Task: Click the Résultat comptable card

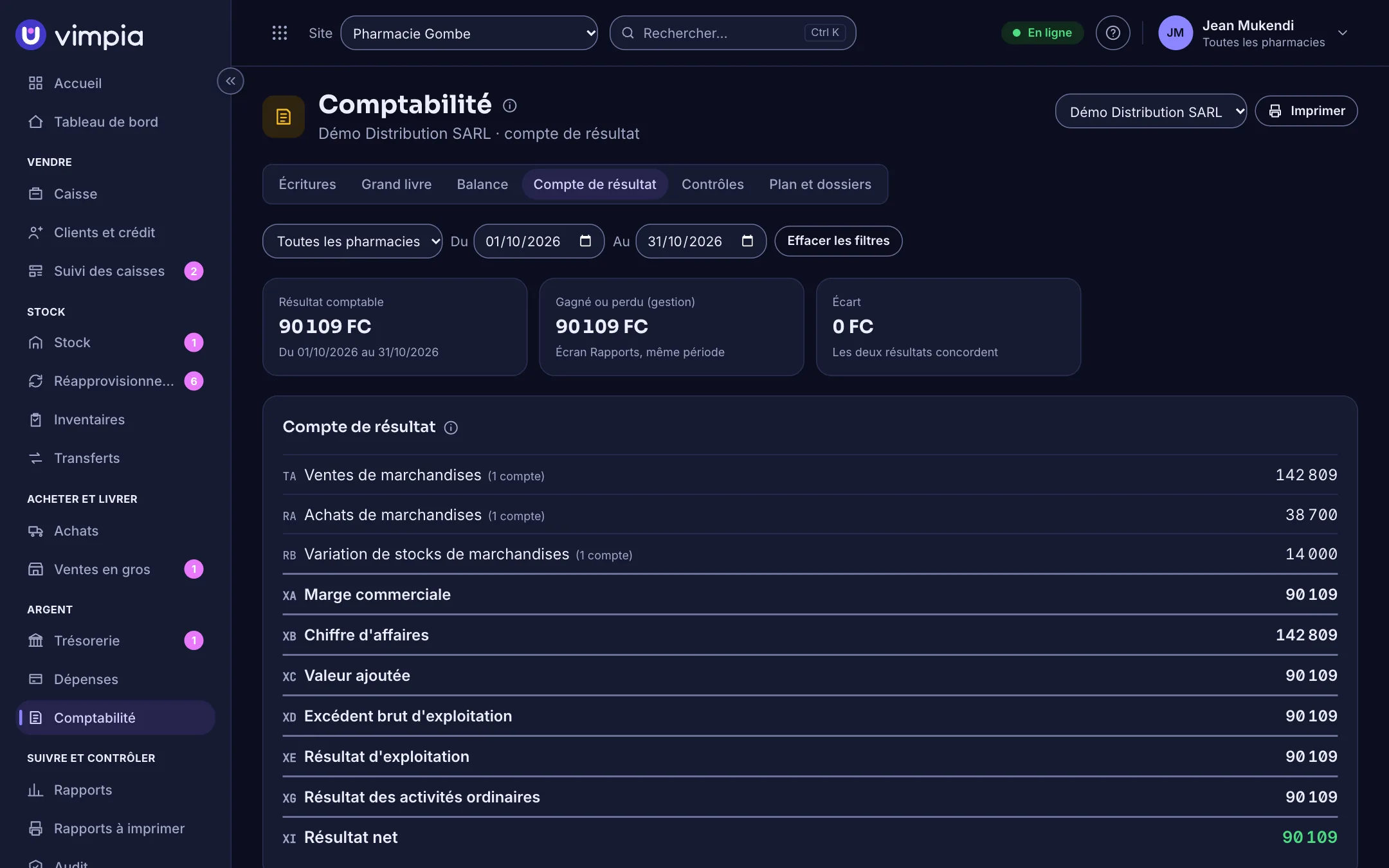Action: 395,327
